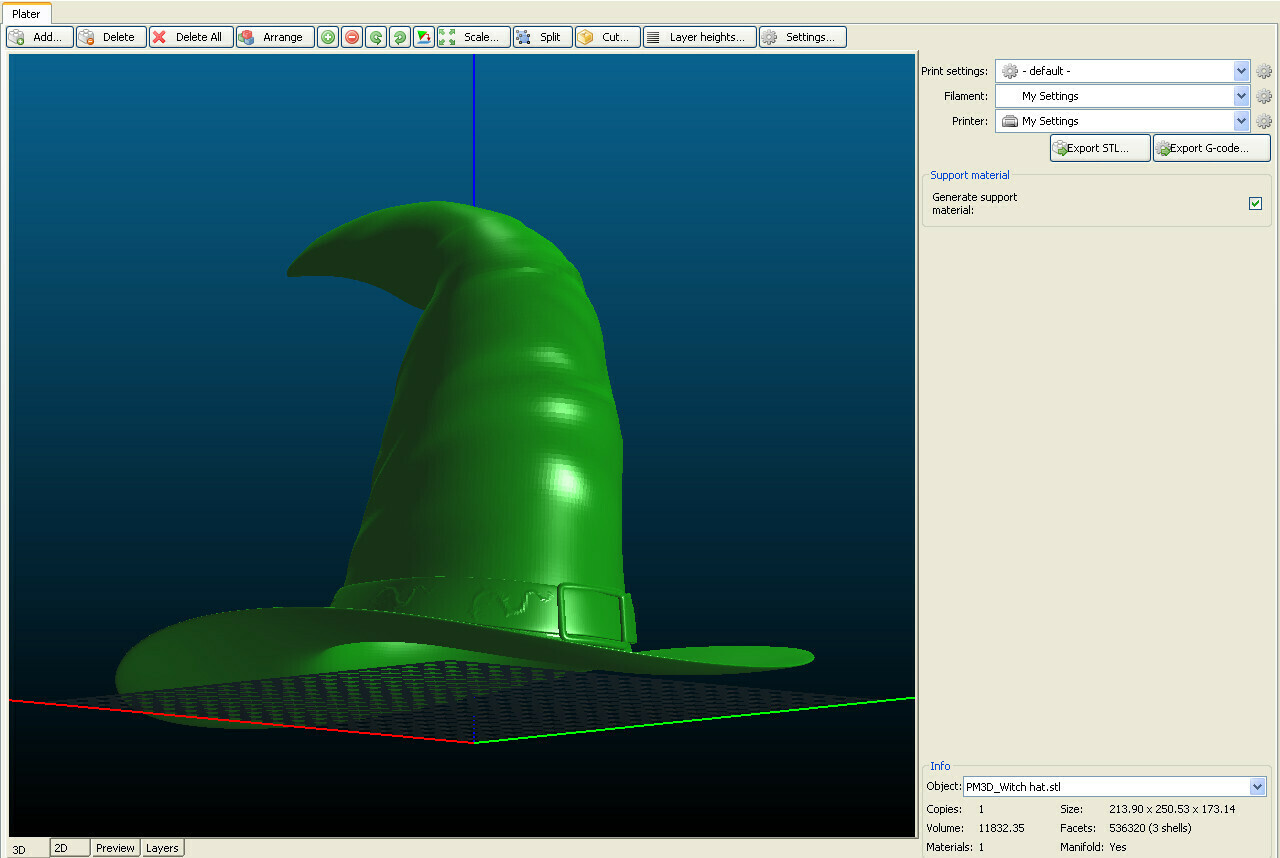Click Export STL button
Viewport: 1280px width, 858px height.
(1099, 148)
